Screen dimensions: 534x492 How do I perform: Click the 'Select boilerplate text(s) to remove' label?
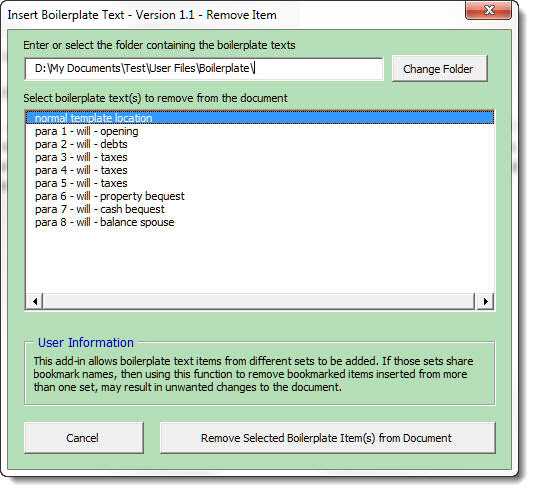click(x=155, y=98)
